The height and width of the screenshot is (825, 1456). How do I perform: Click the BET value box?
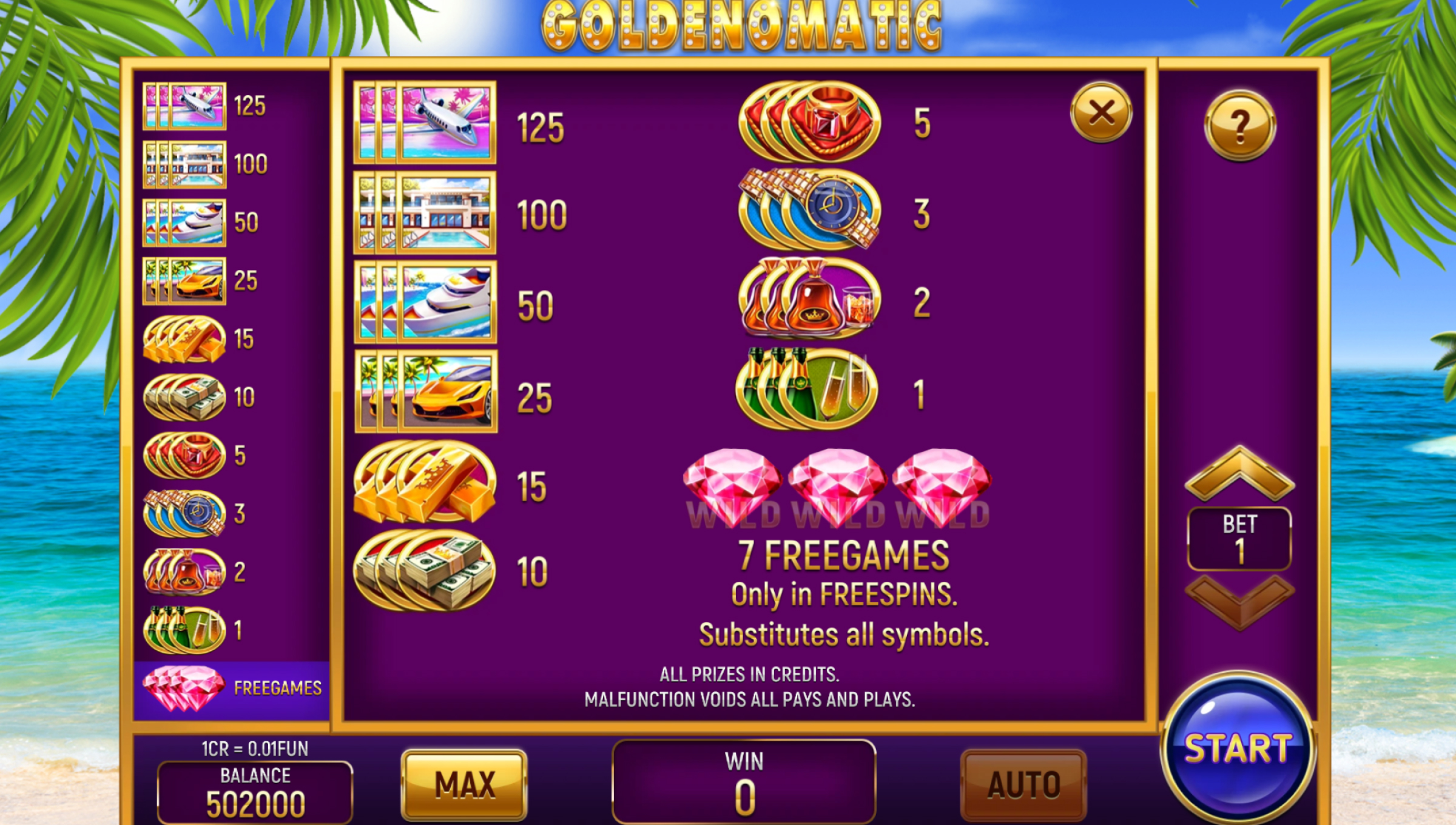click(1239, 539)
